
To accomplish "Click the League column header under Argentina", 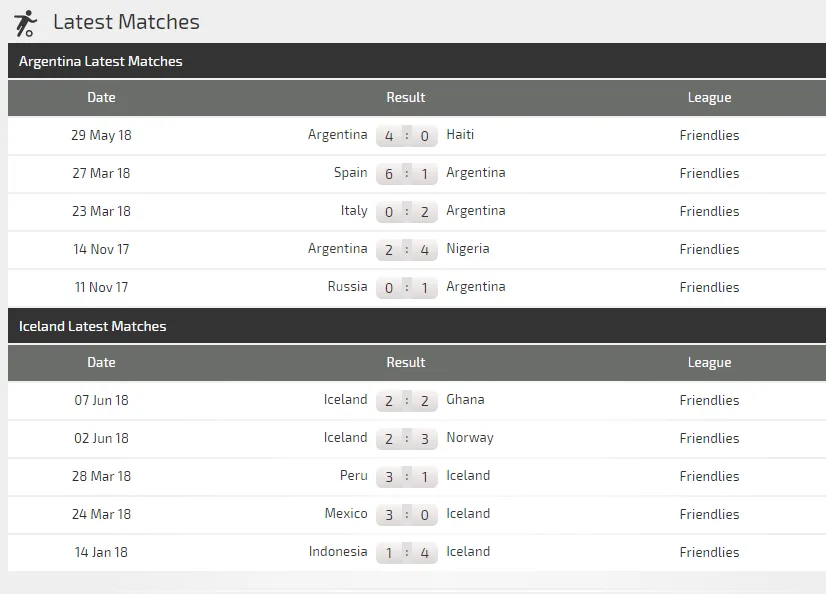I will (709, 97).
